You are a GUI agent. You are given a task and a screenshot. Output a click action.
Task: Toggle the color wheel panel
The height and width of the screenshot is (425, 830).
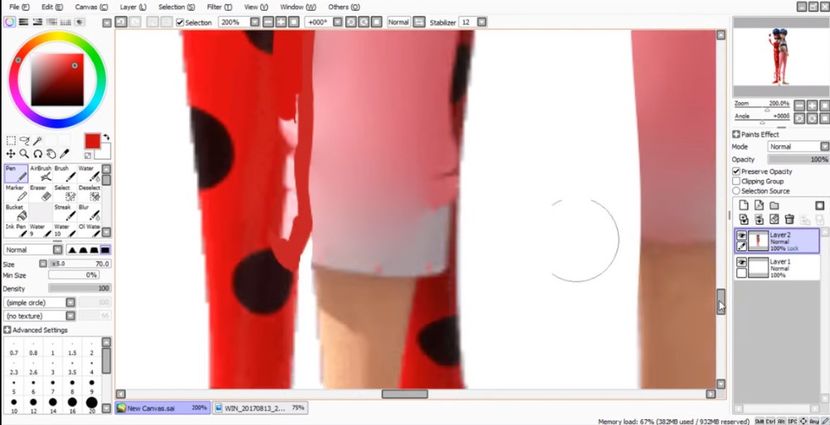(x=10, y=22)
